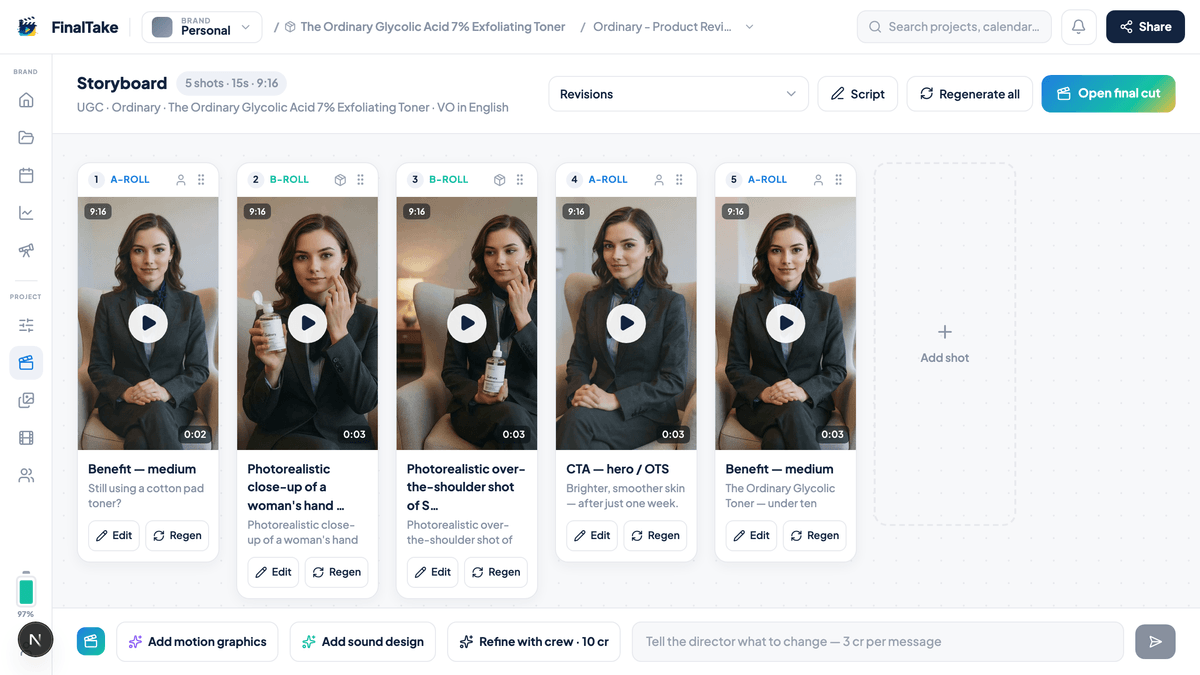Click Regenerate all
Viewport: 1200px width, 675px height.
(x=970, y=94)
